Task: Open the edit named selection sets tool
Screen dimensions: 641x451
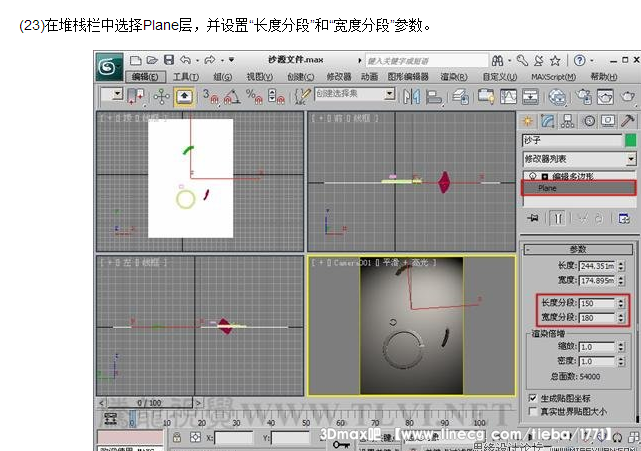Action: [303, 97]
